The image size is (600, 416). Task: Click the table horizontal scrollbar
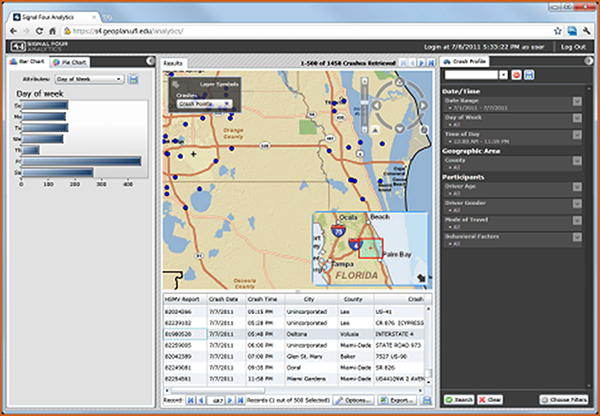tap(218, 390)
